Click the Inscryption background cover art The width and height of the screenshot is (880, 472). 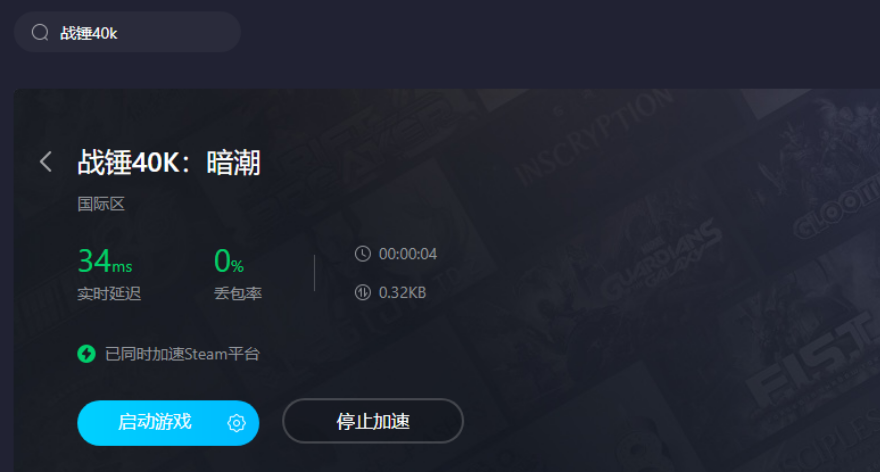point(592,138)
